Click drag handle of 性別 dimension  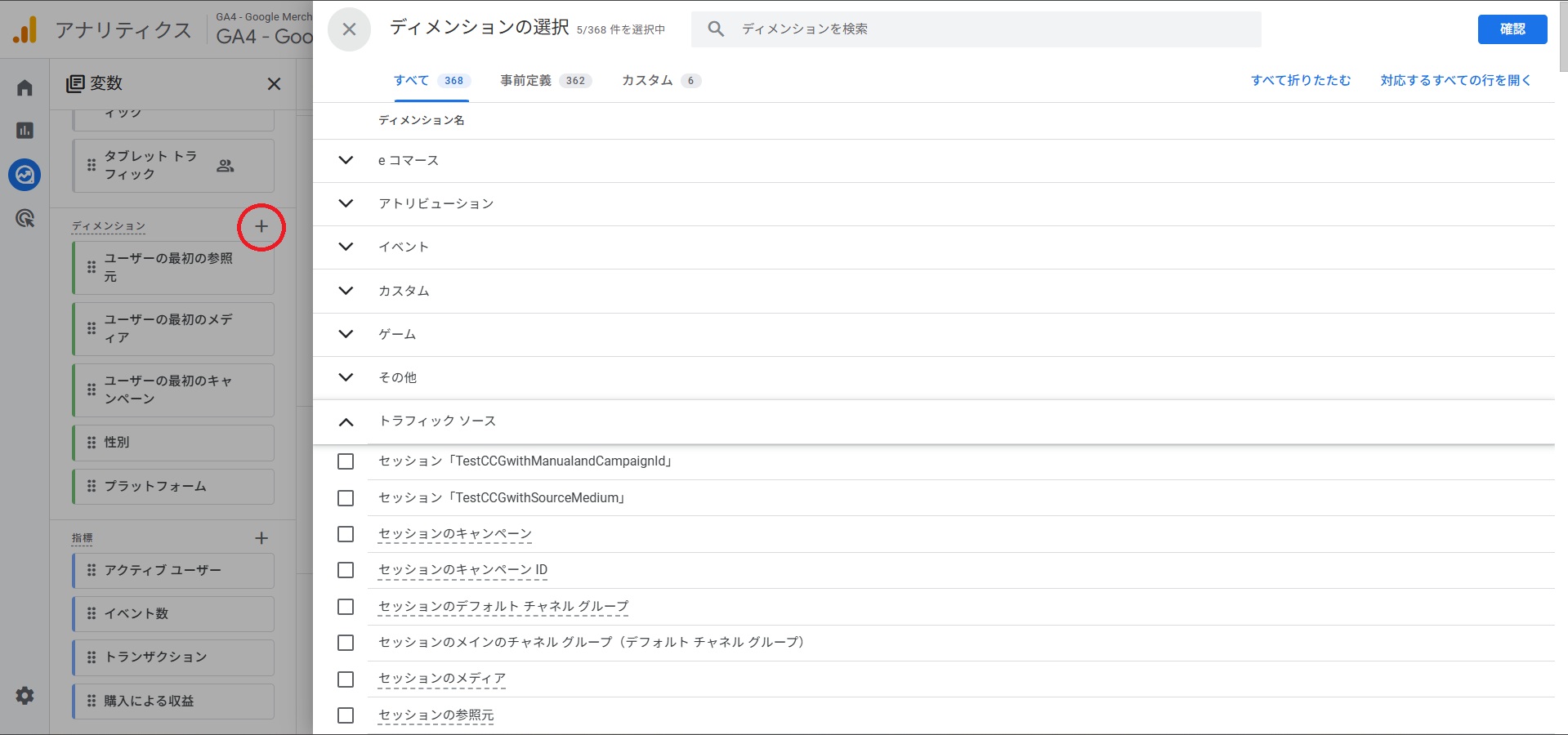(x=92, y=442)
